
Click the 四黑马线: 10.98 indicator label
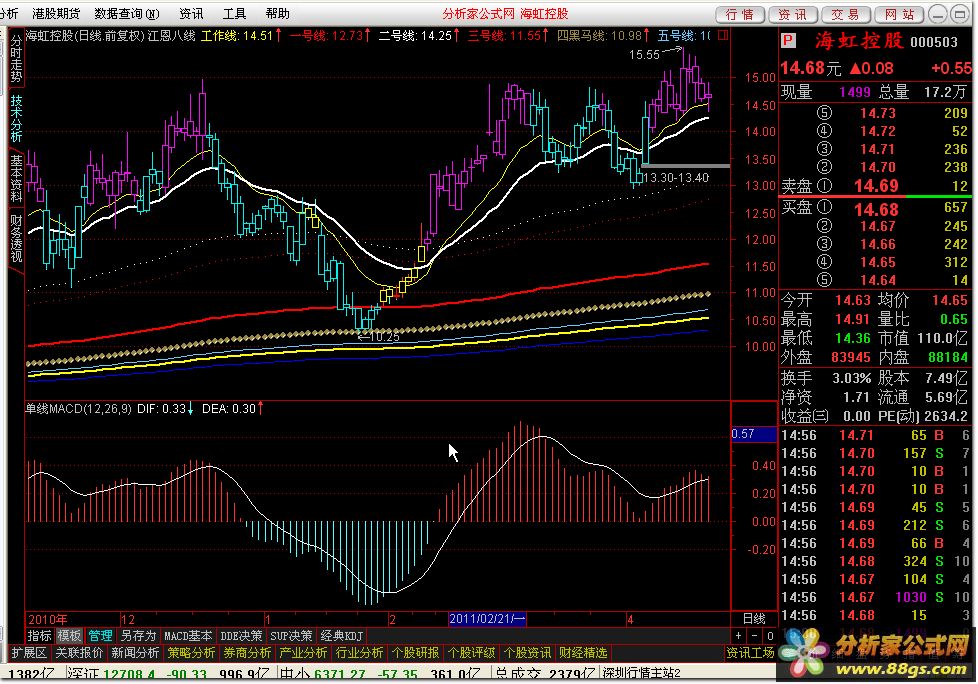pyautogui.click(x=603, y=36)
